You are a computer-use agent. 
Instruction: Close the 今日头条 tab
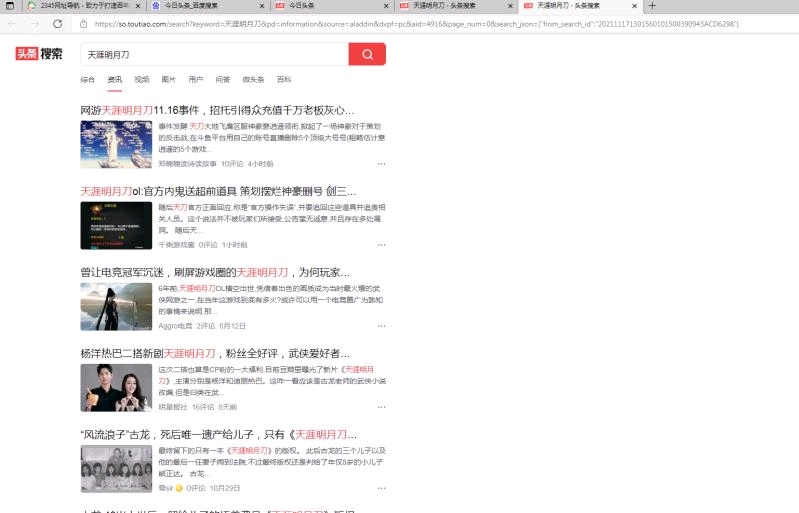[386, 6]
